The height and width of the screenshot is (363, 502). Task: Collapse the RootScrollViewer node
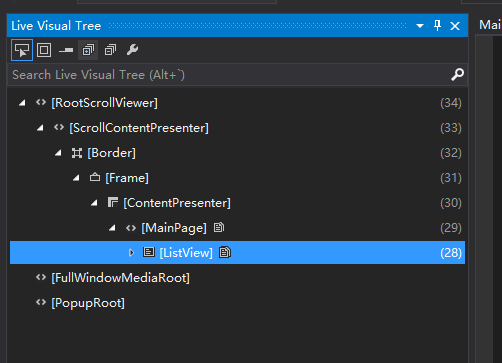pyautogui.click(x=22, y=103)
